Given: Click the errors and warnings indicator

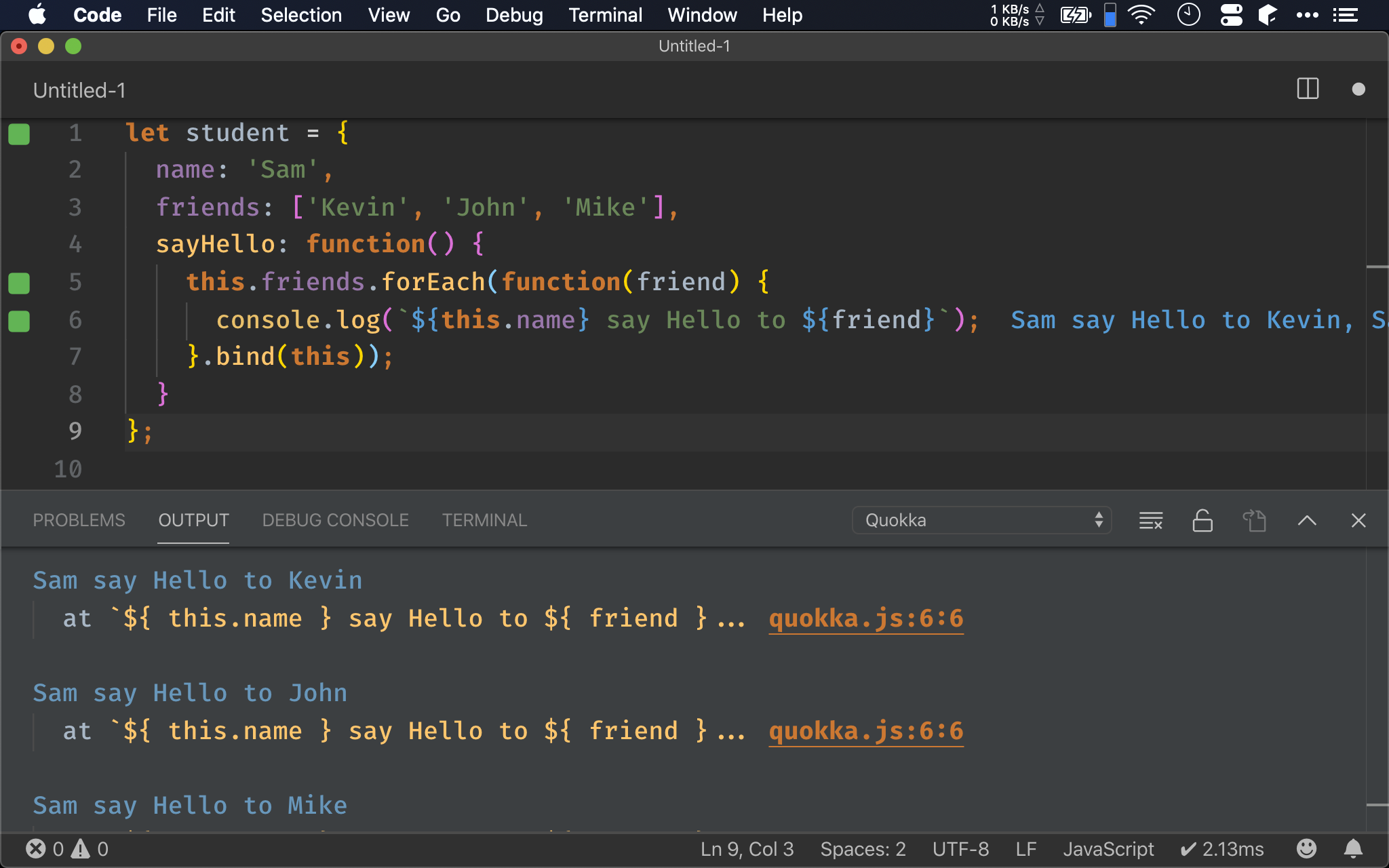Looking at the screenshot, I should coord(67,848).
